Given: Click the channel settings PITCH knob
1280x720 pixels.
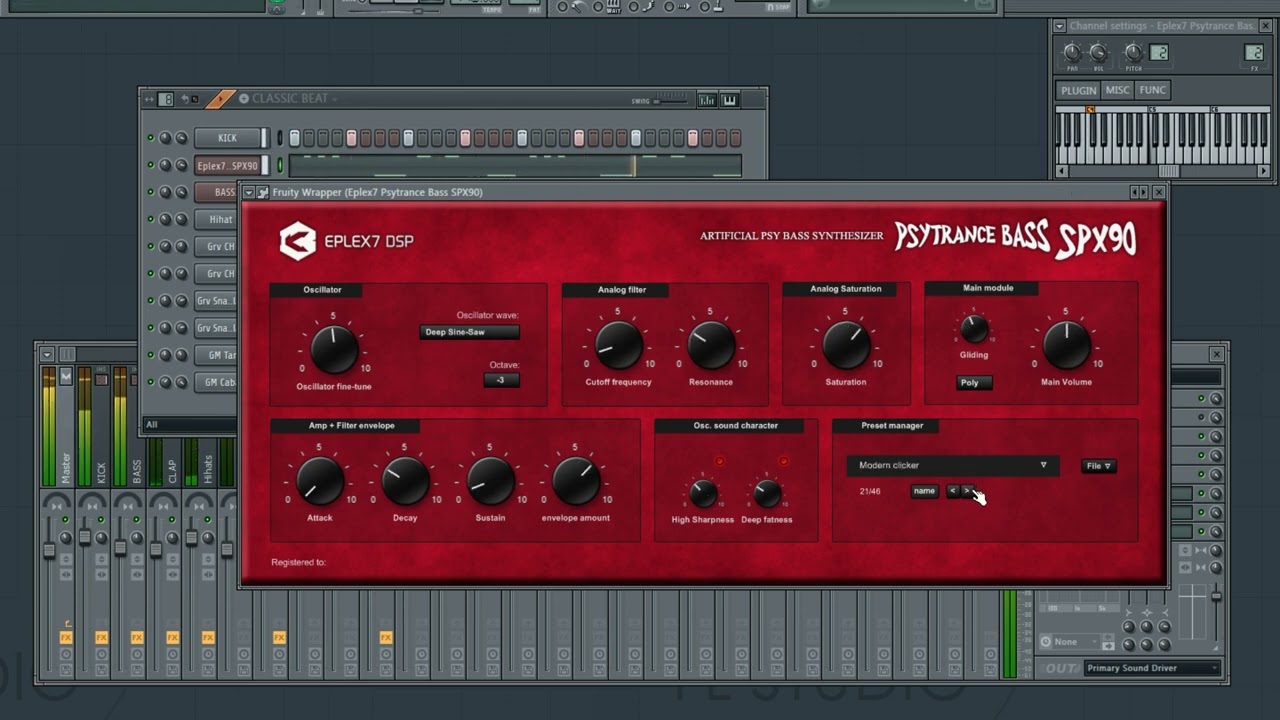Looking at the screenshot, I should (1133, 53).
